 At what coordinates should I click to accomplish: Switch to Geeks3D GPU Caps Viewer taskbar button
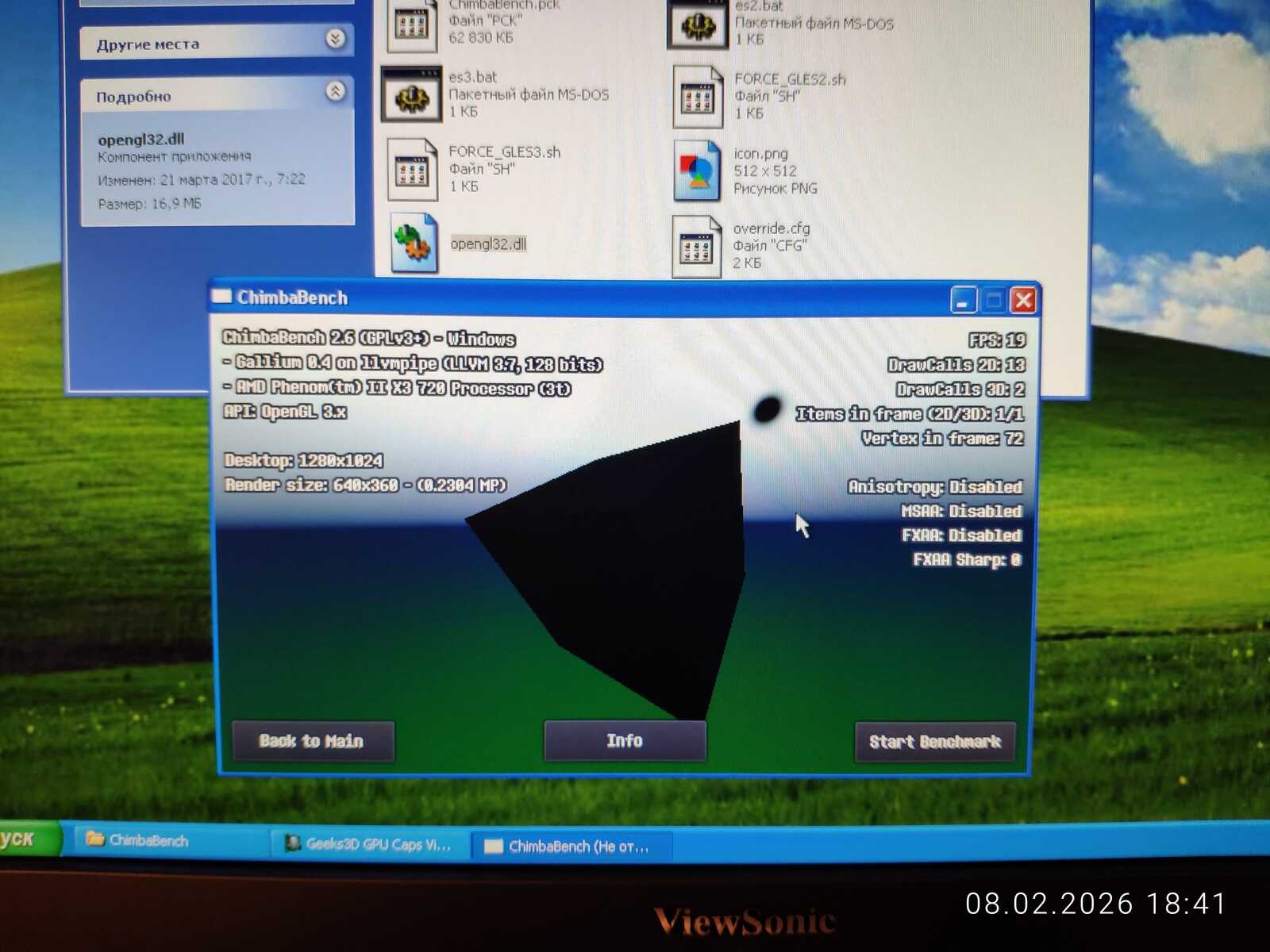[x=370, y=844]
